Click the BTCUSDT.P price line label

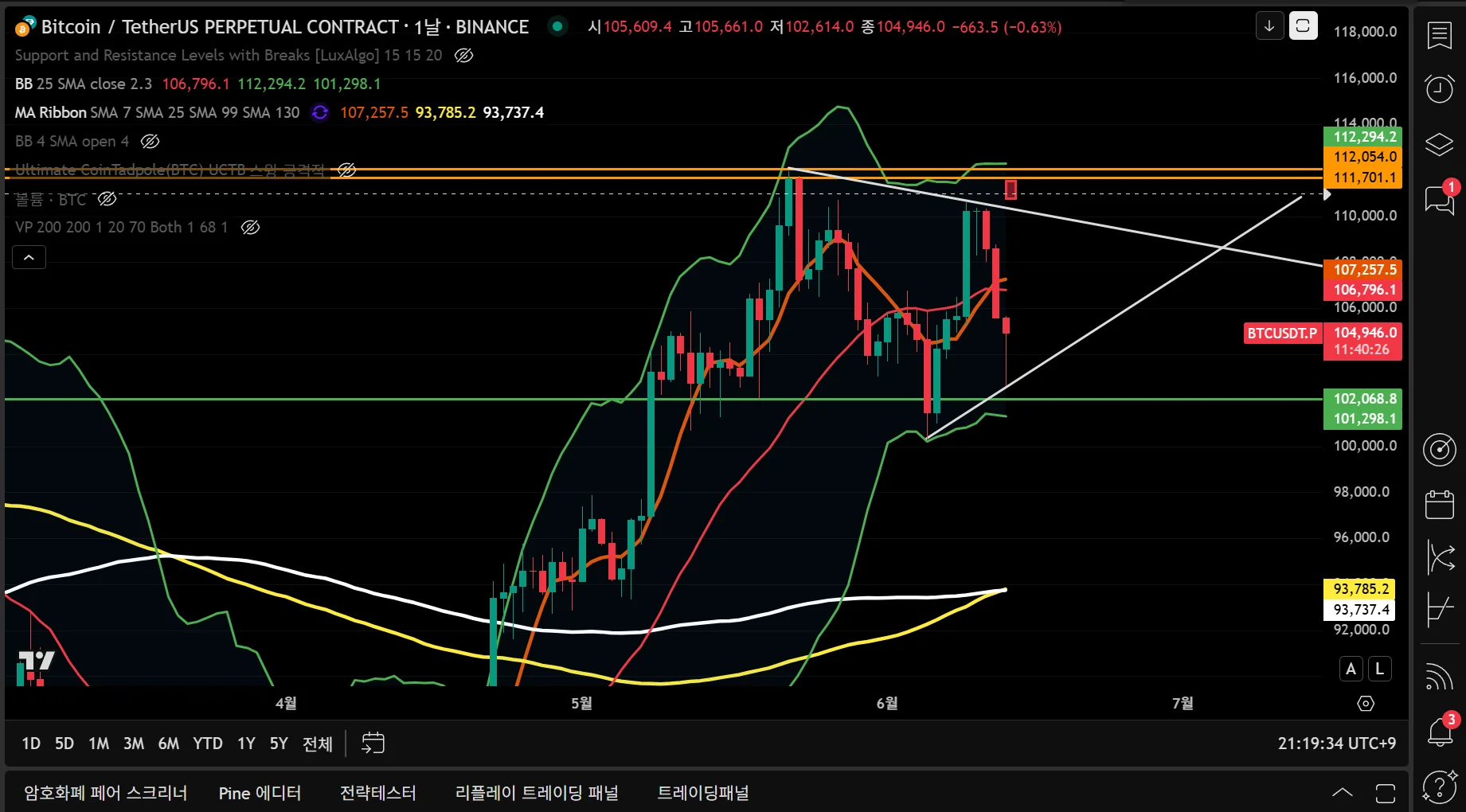(x=1282, y=333)
